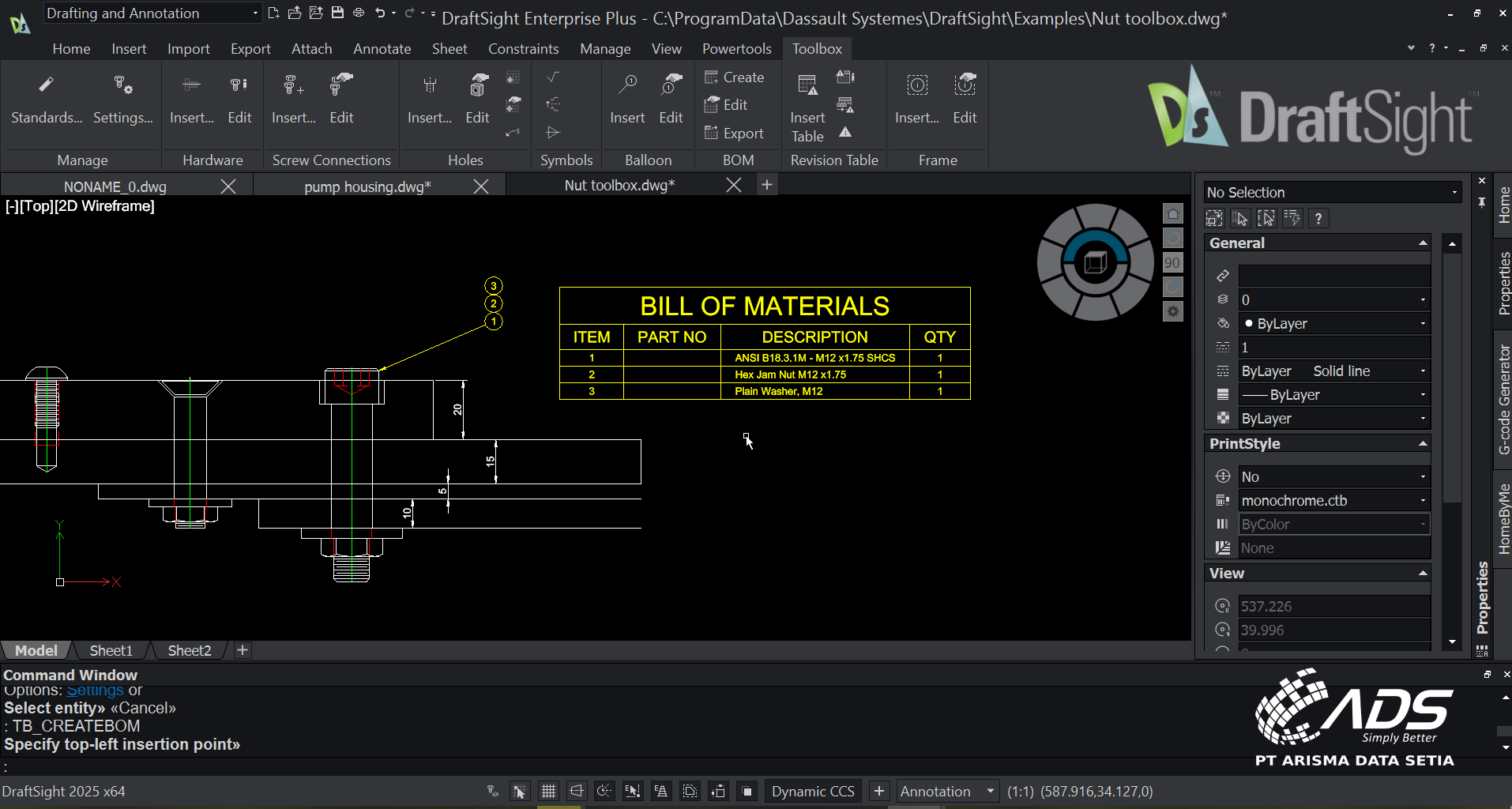The width and height of the screenshot is (1512, 809).
Task: Toggle Snap mode in status bar
Action: [x=519, y=791]
